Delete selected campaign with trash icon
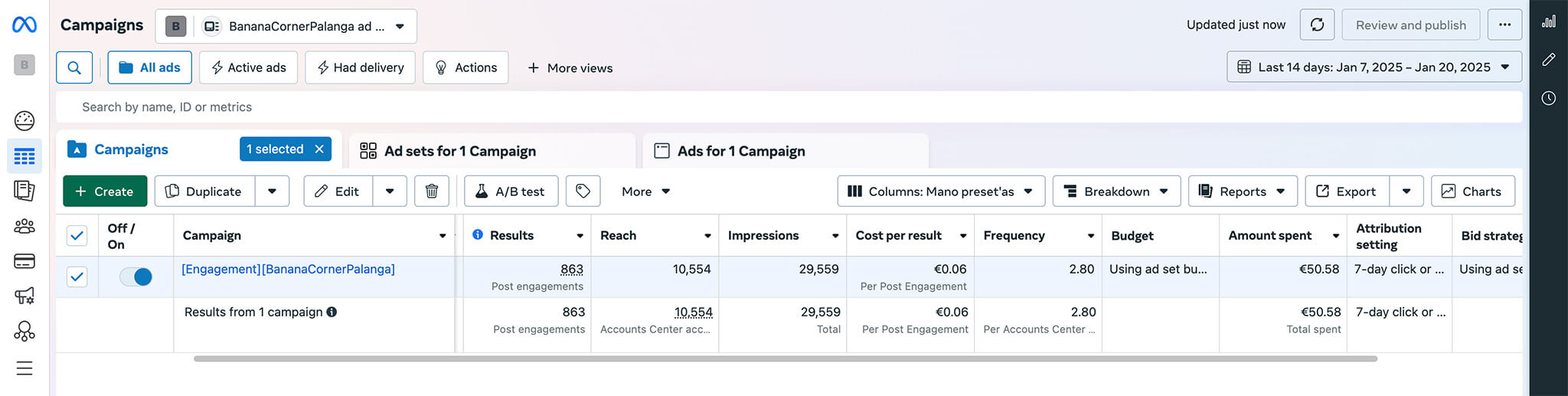 432,191
